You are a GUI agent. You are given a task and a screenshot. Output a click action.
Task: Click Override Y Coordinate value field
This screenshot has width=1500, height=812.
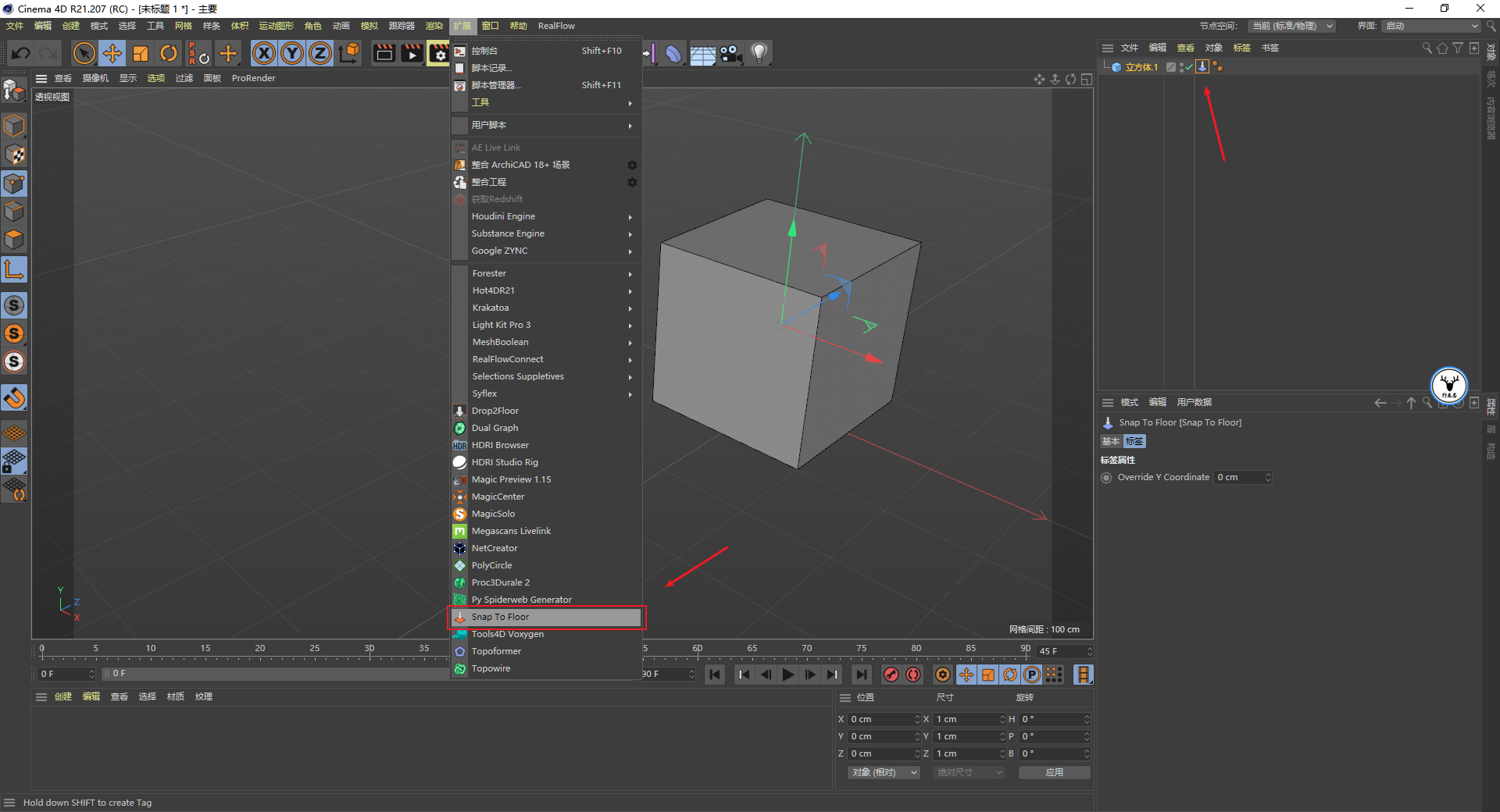(x=1244, y=477)
